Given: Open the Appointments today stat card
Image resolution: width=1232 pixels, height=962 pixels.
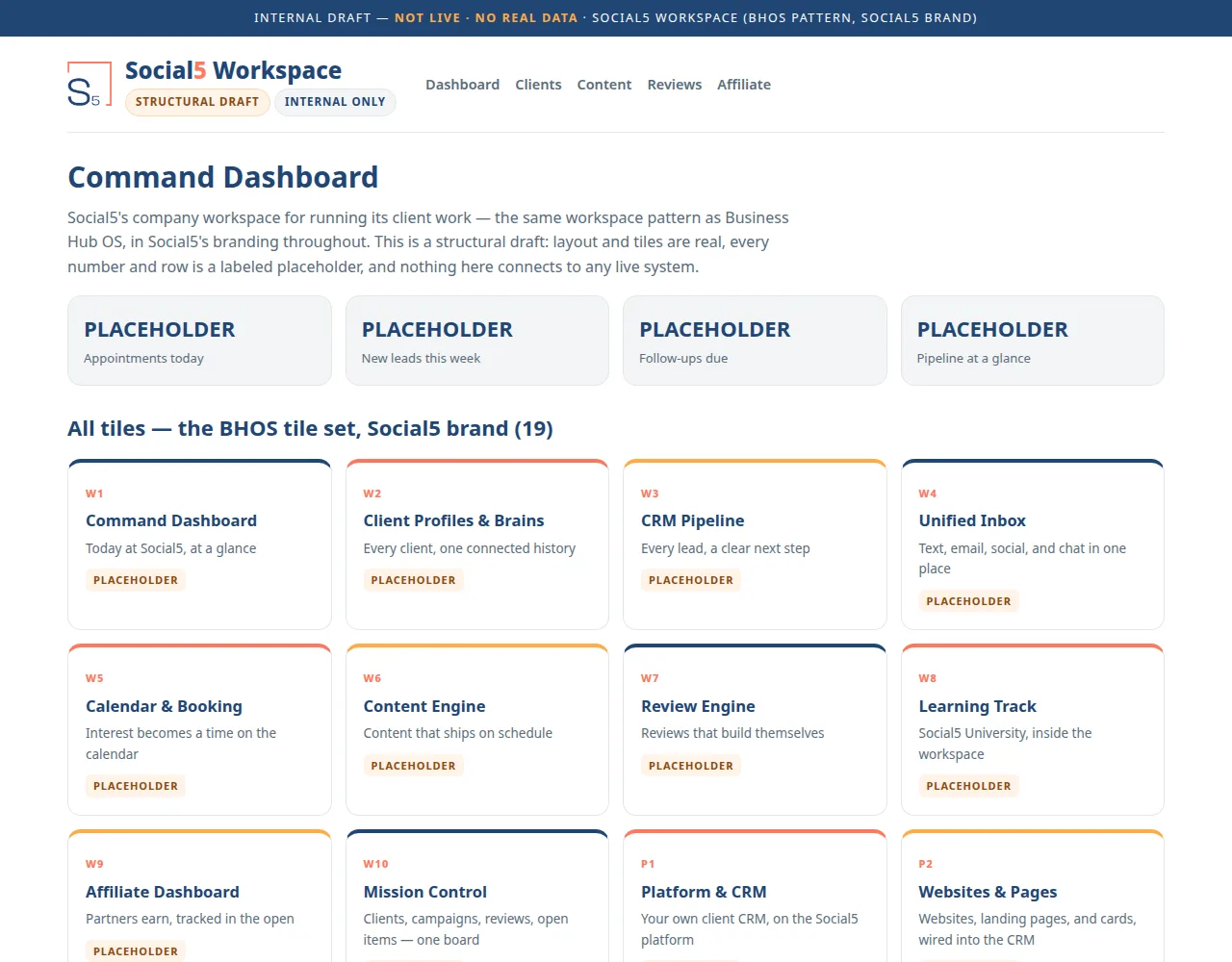Looking at the screenshot, I should coord(199,341).
